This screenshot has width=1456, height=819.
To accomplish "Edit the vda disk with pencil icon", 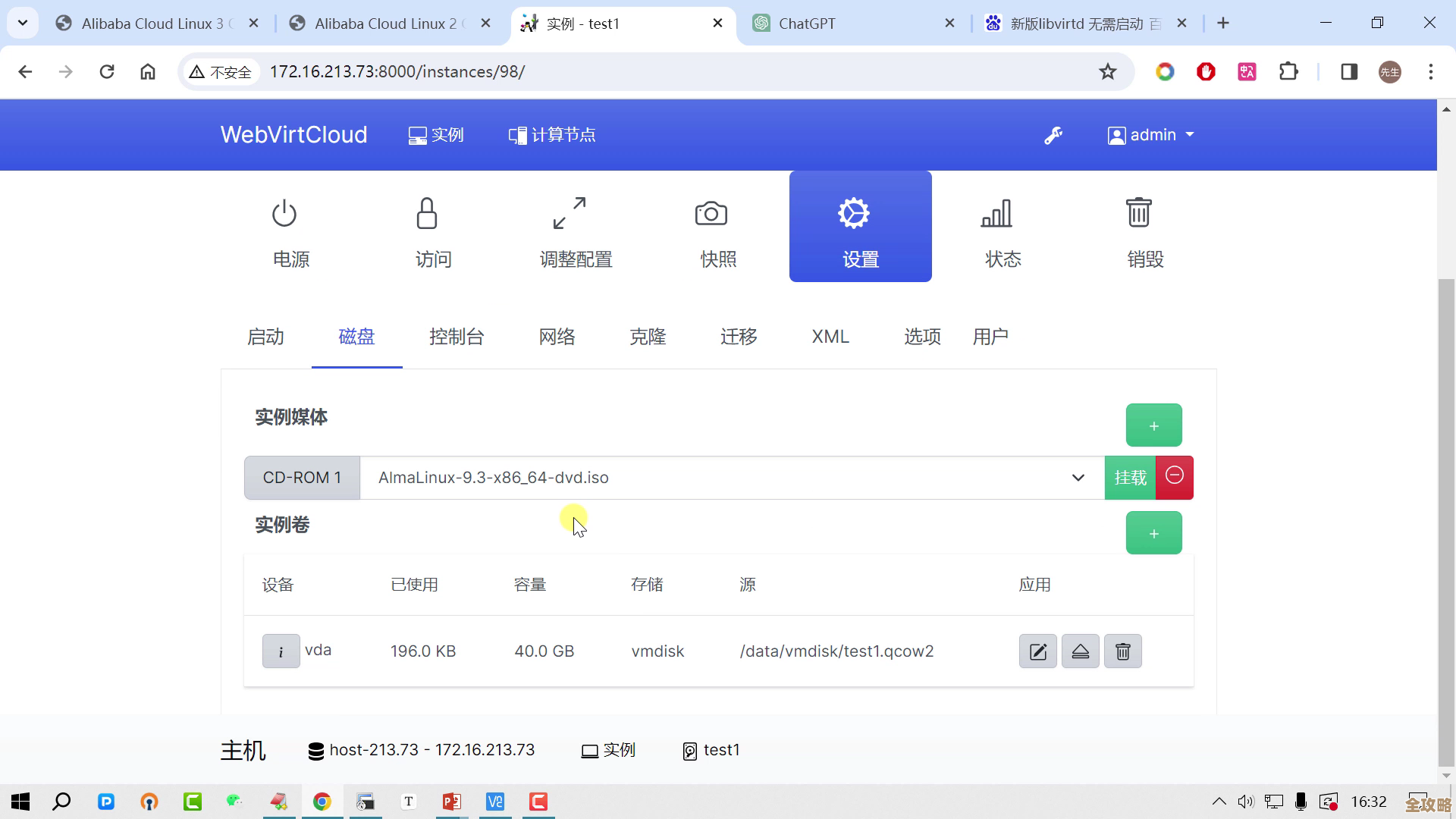I will tap(1037, 651).
